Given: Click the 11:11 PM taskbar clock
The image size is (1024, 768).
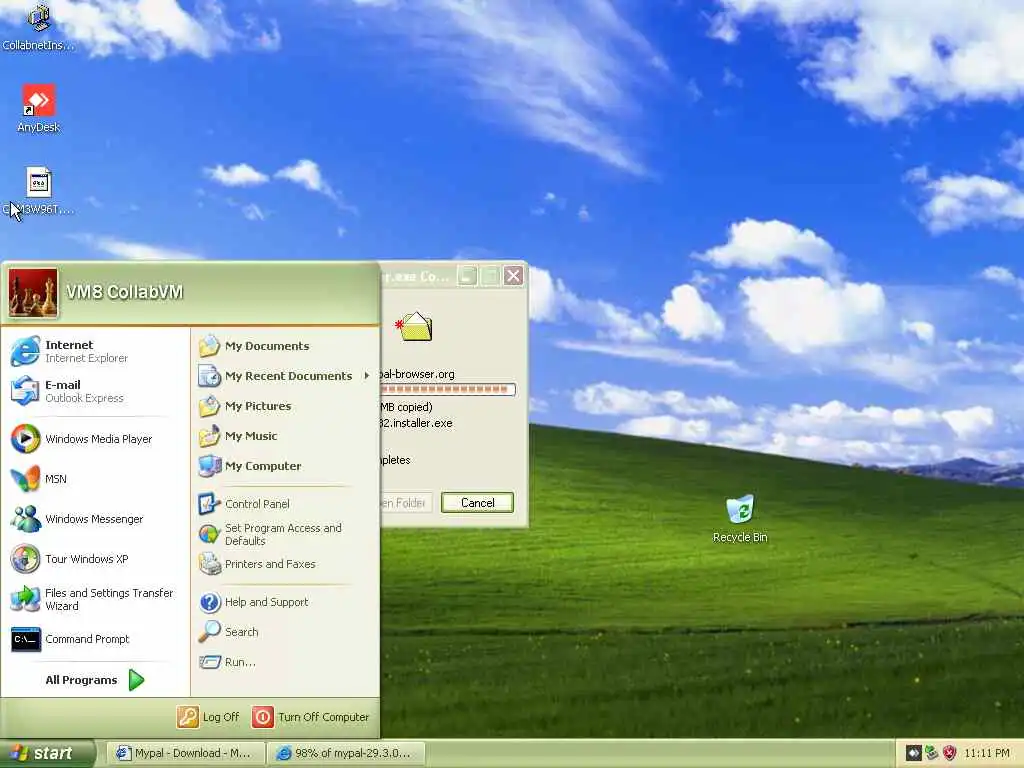Looking at the screenshot, I should 987,754.
